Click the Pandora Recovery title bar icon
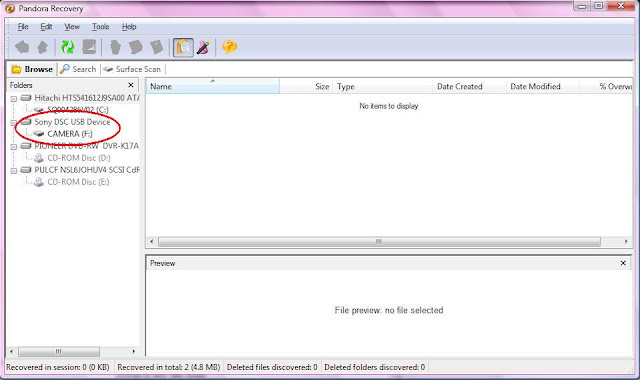This screenshot has height=380, width=640. coord(10,9)
